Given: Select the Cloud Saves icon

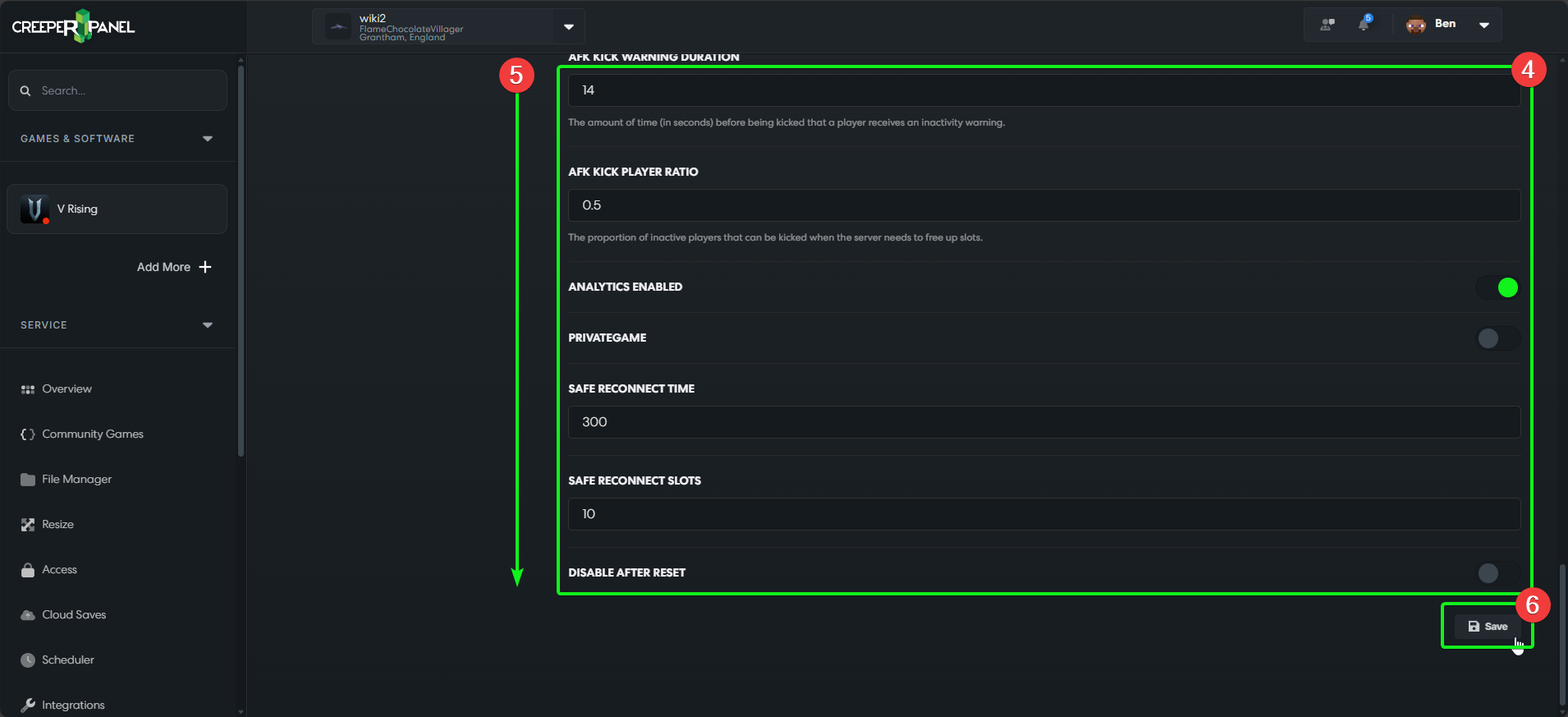Looking at the screenshot, I should [27, 614].
